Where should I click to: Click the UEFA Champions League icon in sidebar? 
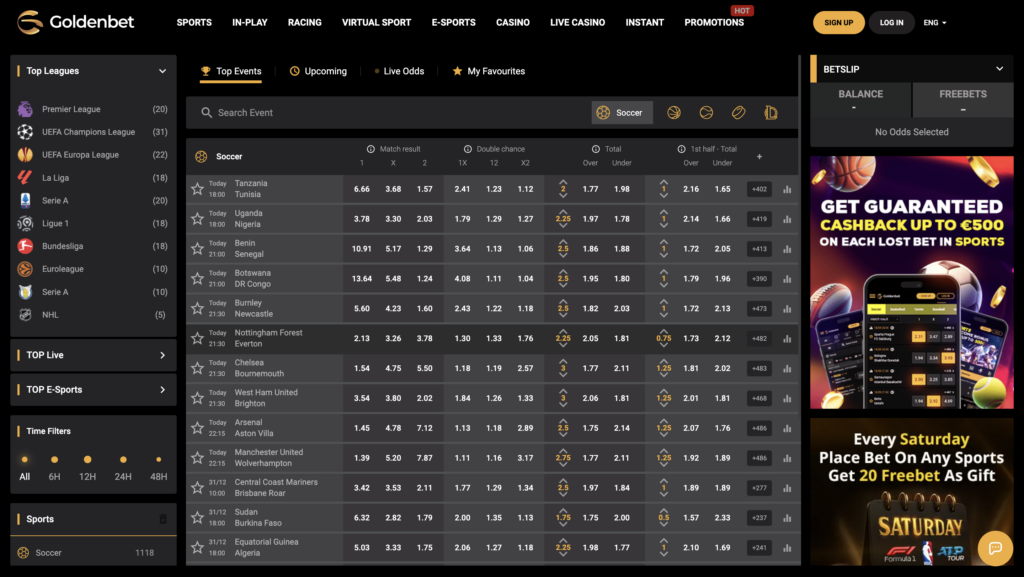(x=24, y=131)
